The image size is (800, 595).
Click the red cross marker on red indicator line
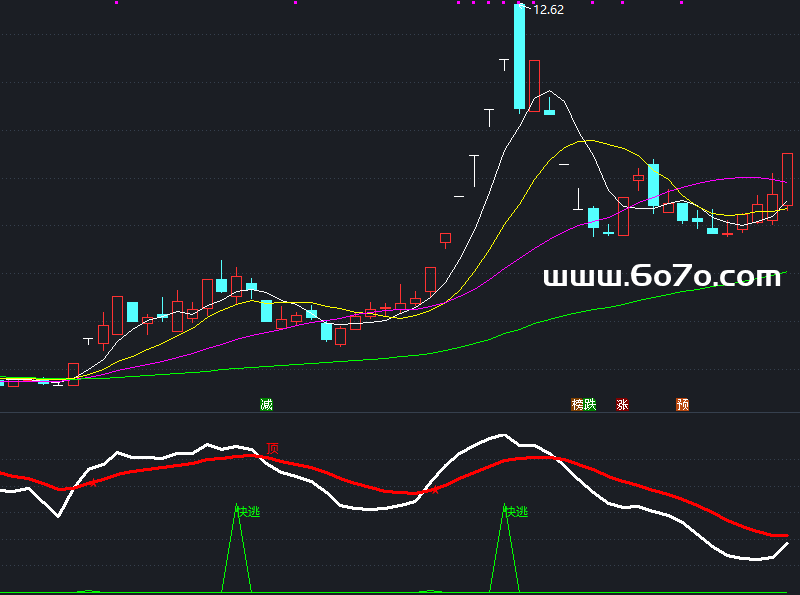click(433, 490)
